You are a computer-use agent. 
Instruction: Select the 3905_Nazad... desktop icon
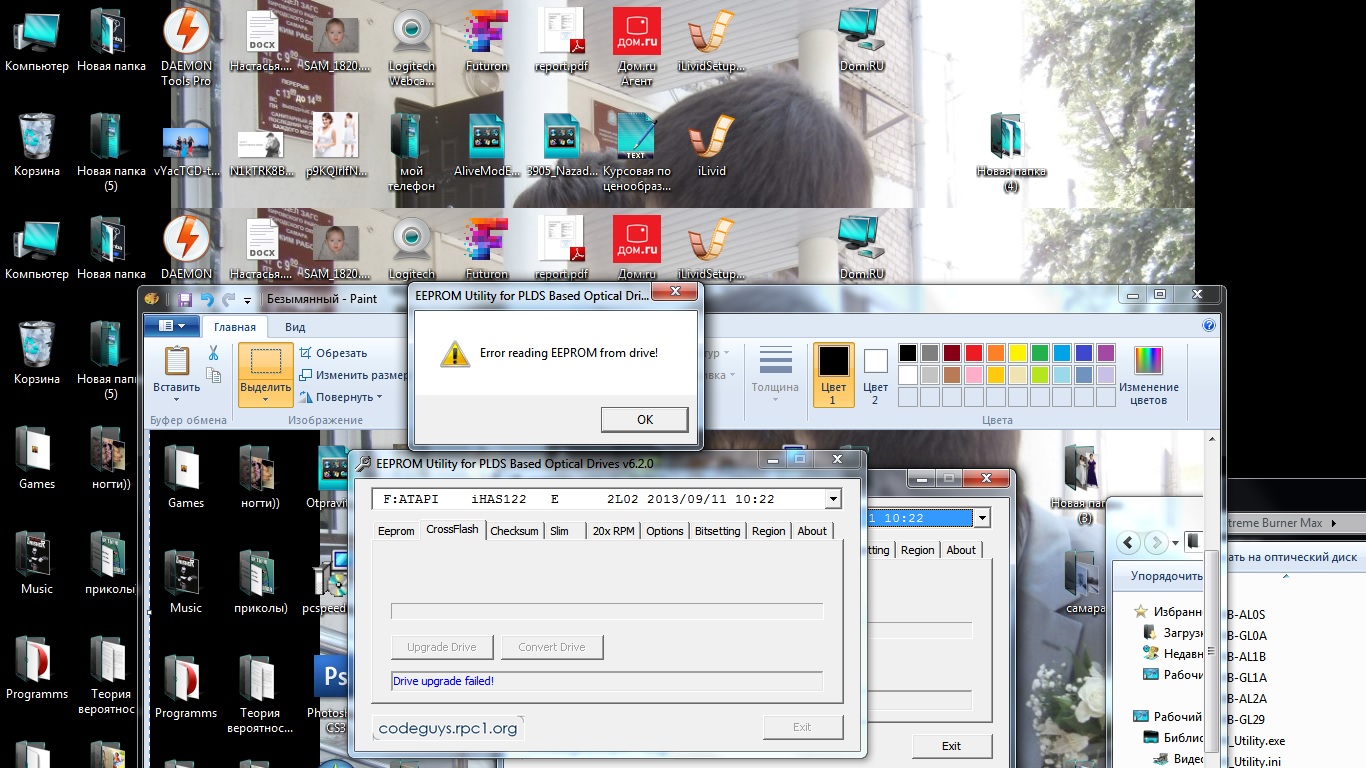(x=562, y=145)
